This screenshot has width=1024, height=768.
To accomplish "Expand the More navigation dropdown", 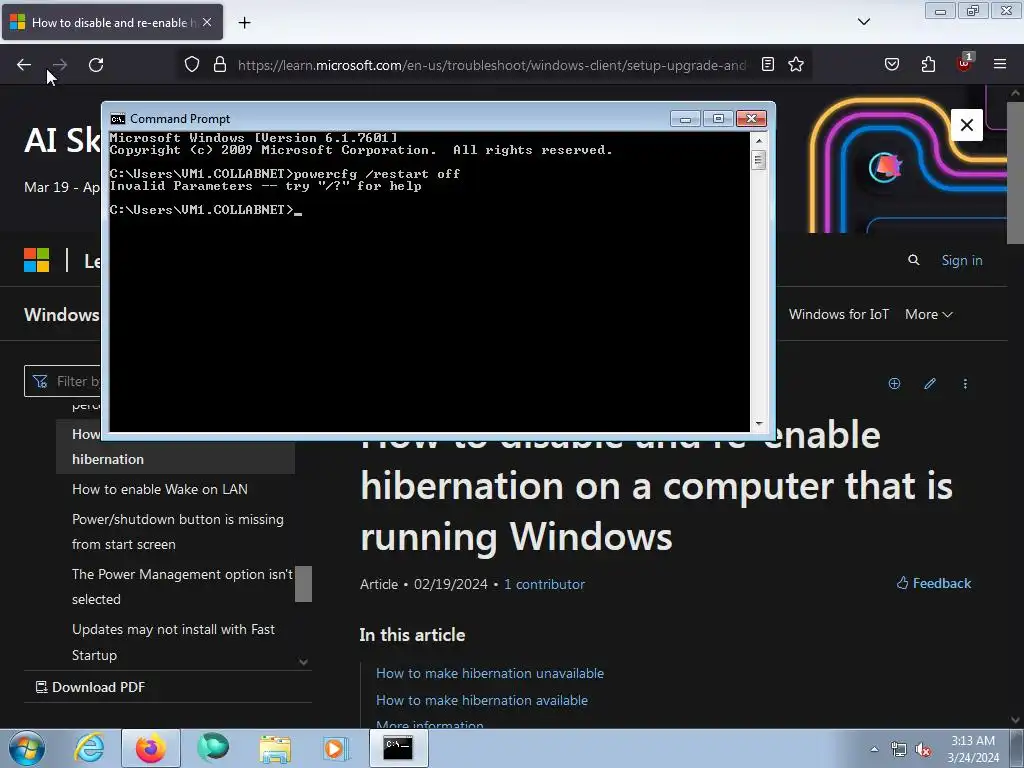I will coord(929,314).
